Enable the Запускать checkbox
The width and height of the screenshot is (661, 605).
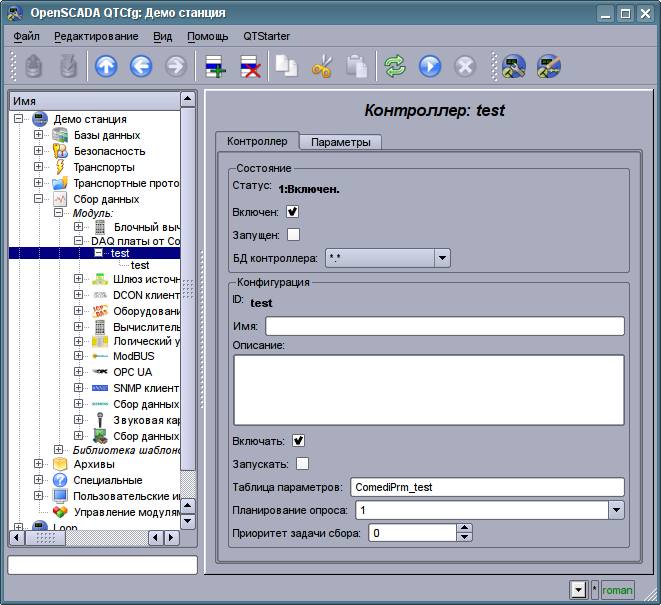[302, 463]
